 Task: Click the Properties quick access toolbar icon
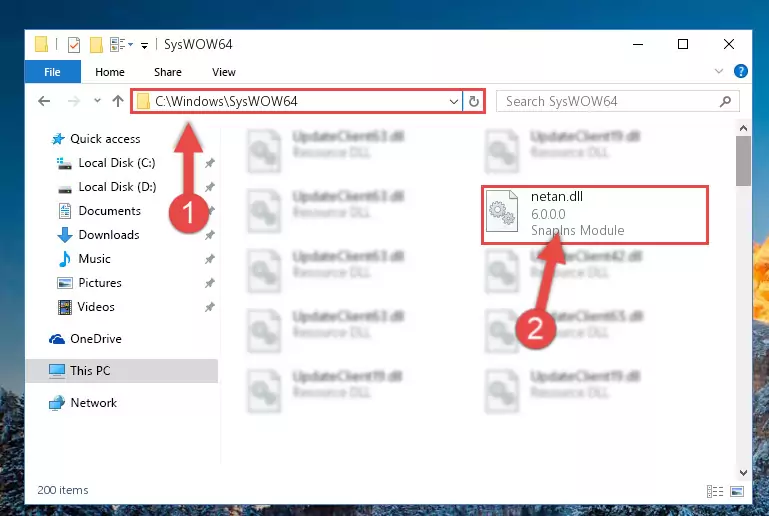point(74,45)
